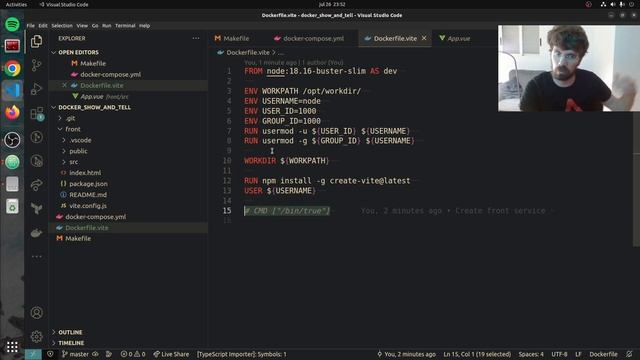Image resolution: width=640 pixels, height=360 pixels.
Task: Open the File menu
Action: tap(31, 25)
